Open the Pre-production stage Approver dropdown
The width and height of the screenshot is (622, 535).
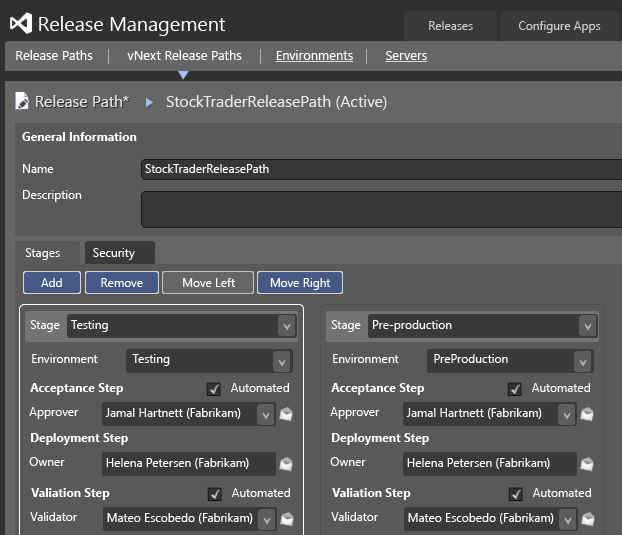point(567,415)
